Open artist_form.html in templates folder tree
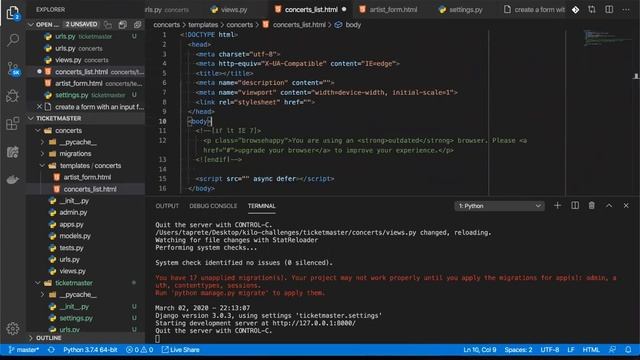 (x=87, y=177)
